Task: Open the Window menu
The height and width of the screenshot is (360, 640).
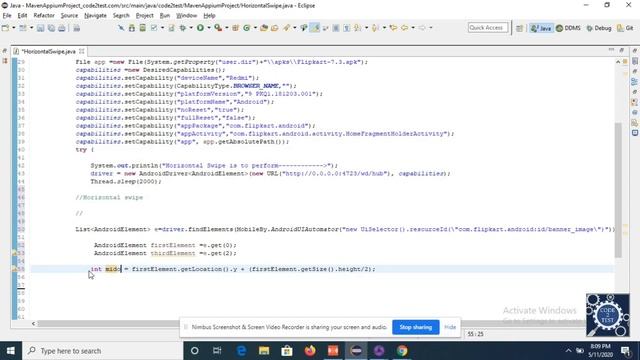Action: click(x=186, y=16)
